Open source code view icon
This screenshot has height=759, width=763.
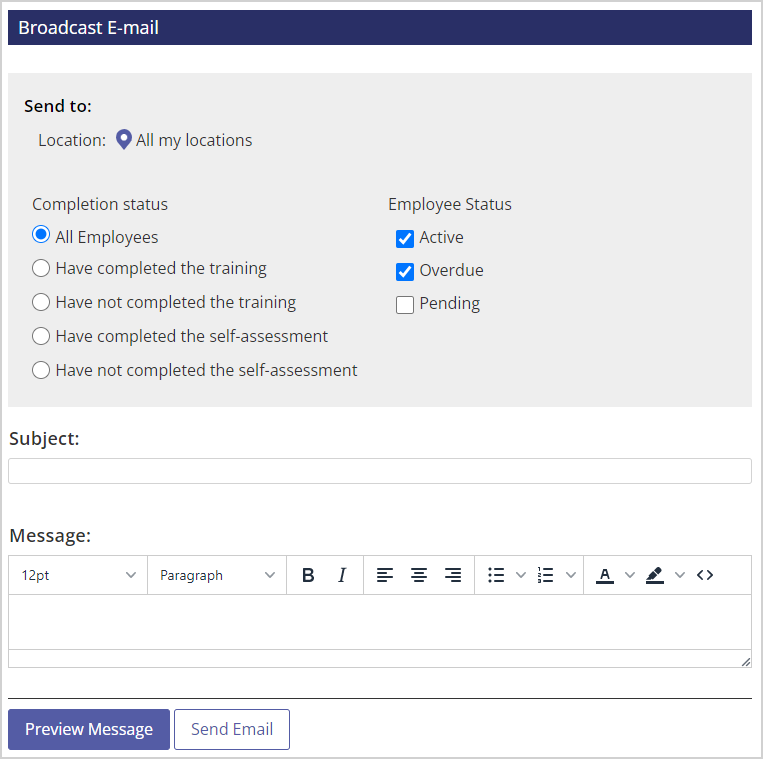click(705, 575)
